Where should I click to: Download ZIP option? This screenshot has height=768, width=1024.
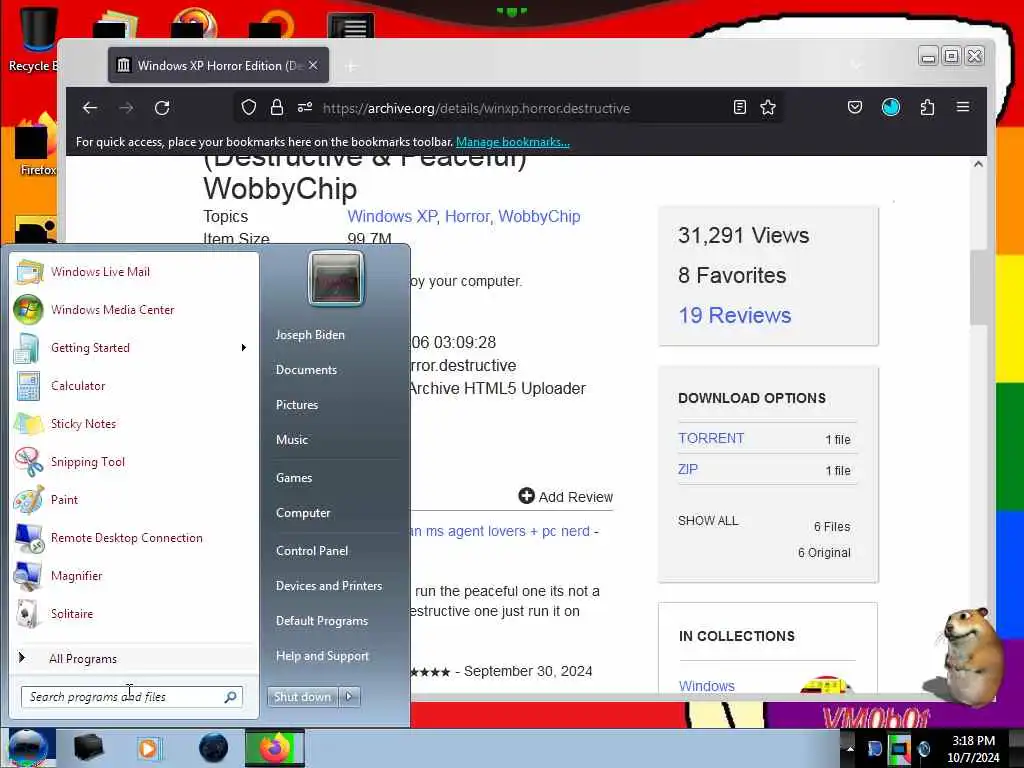click(x=688, y=469)
